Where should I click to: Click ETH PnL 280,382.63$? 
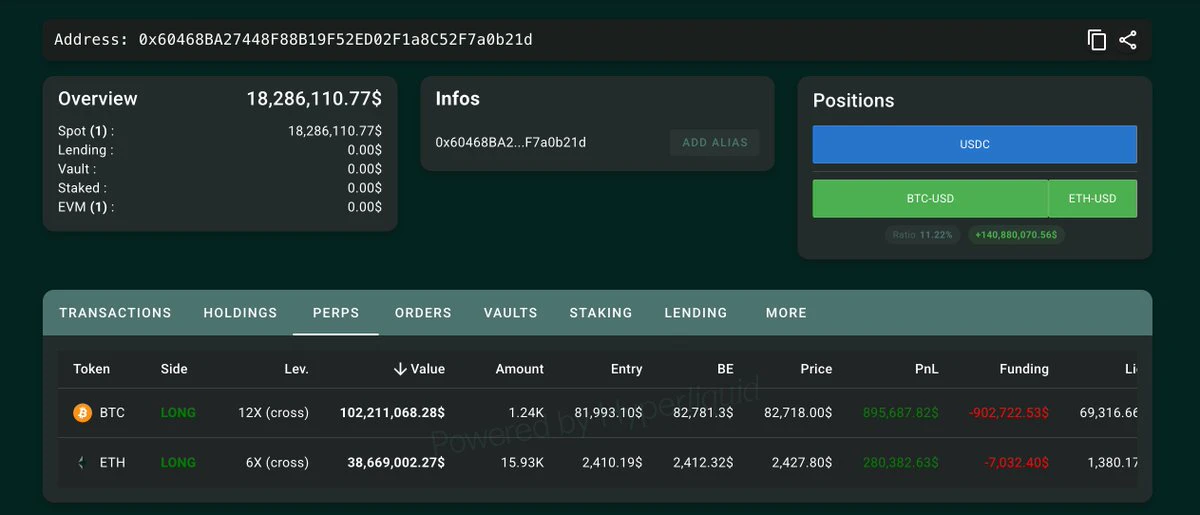900,462
